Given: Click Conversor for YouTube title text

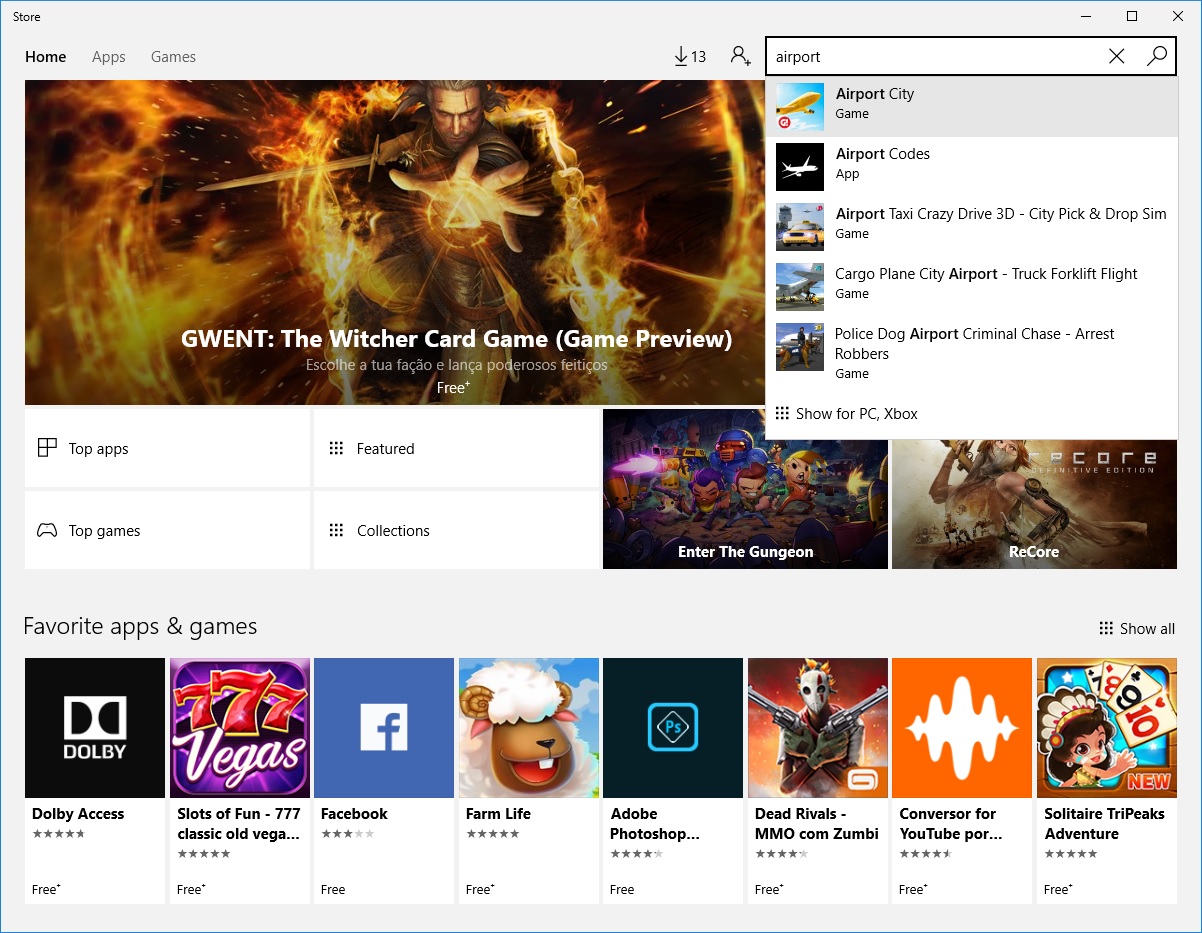Looking at the screenshot, I should pos(951,824).
